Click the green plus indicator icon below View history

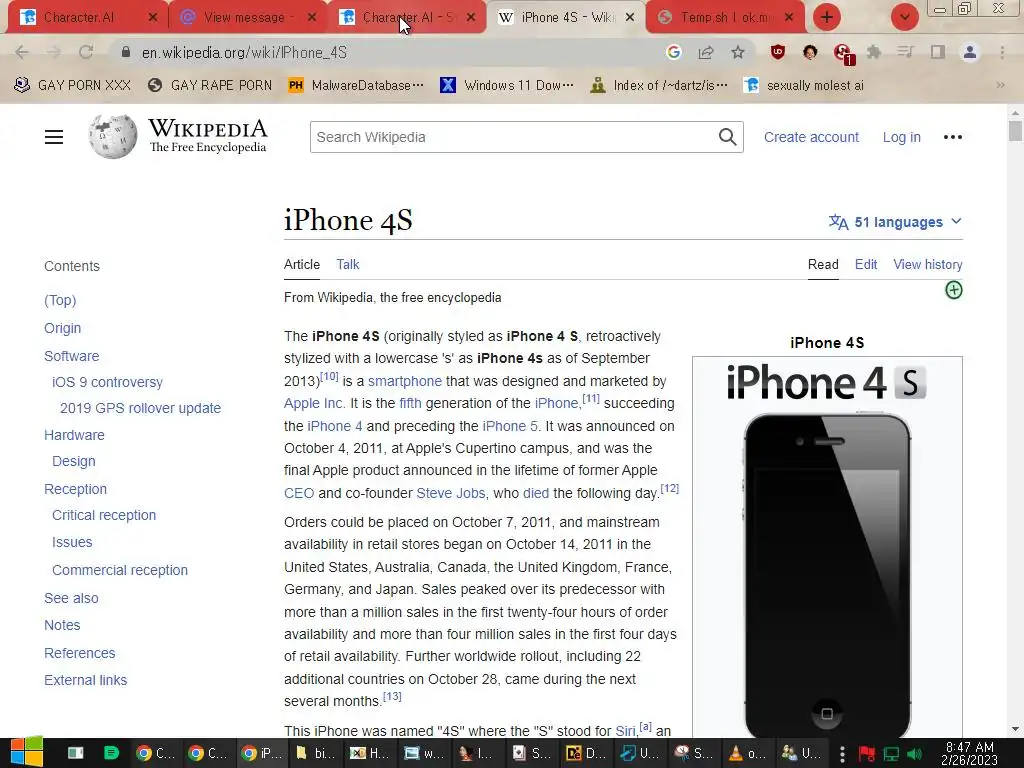(953, 290)
